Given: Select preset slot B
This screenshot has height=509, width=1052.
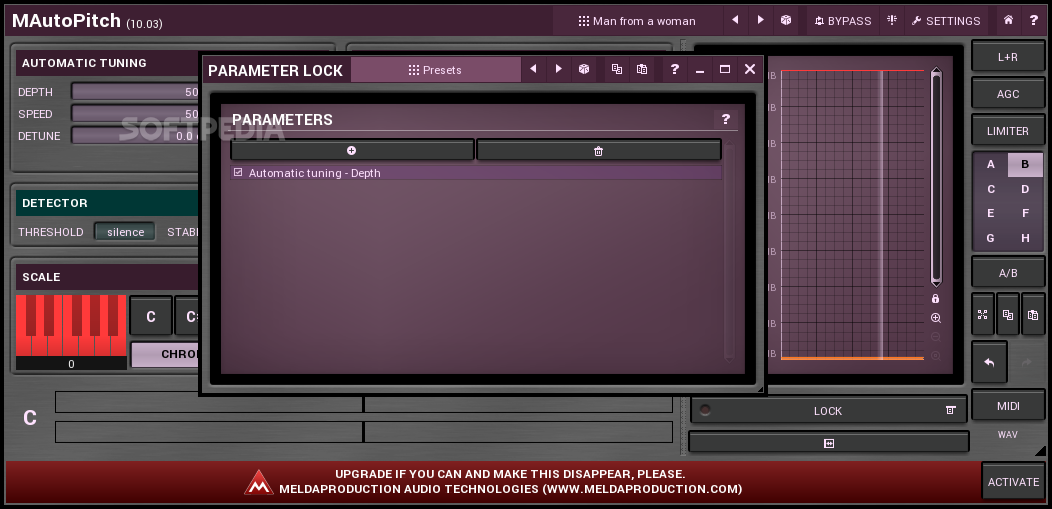Looking at the screenshot, I should tap(1025, 164).
